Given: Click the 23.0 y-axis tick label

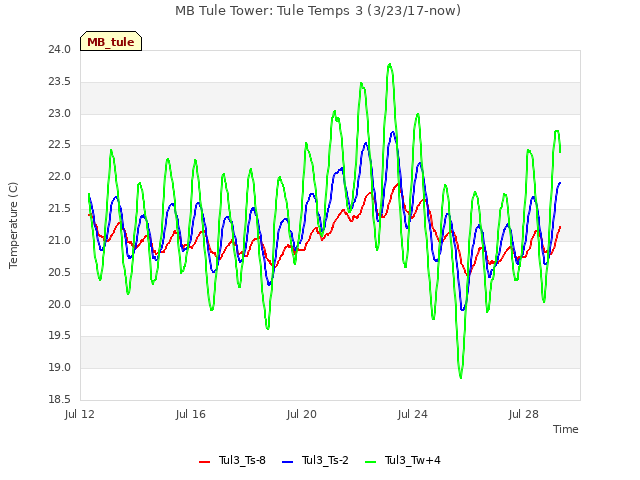Looking at the screenshot, I should 60,113.
